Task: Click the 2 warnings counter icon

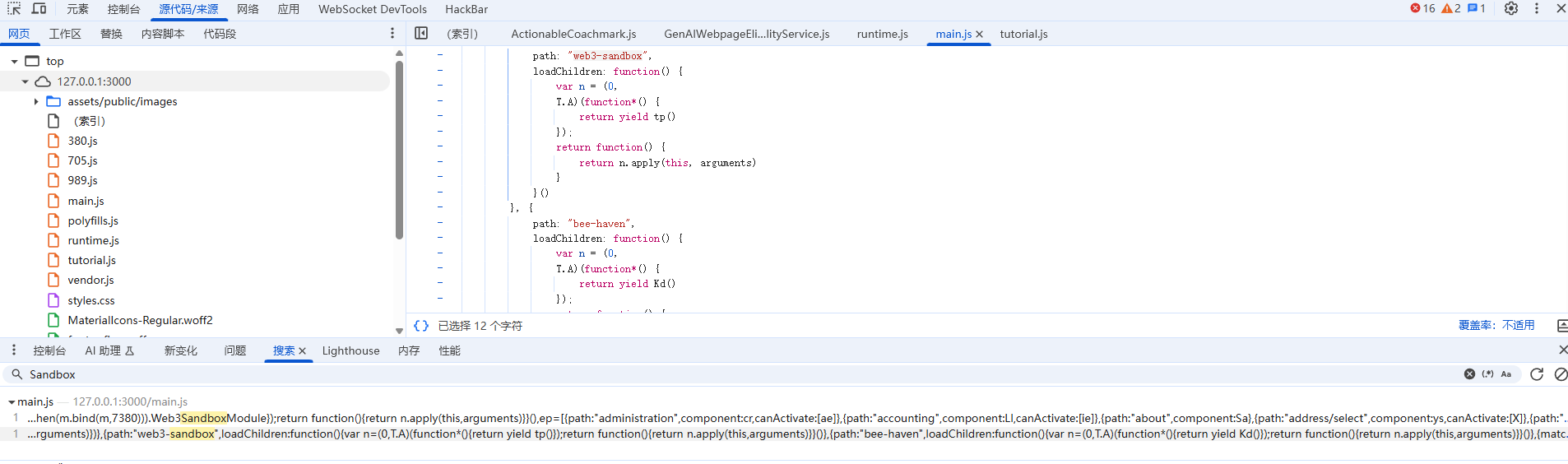Action: (x=1451, y=8)
